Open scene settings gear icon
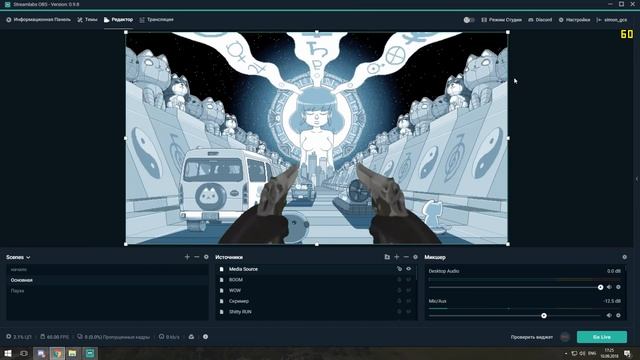Viewport: 640px width, 360px height. click(x=206, y=257)
